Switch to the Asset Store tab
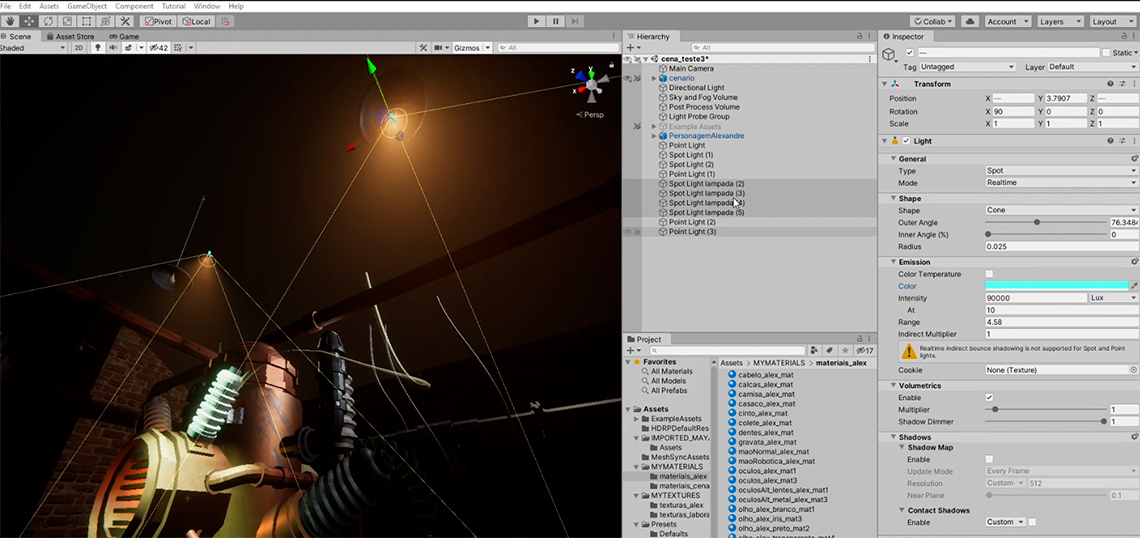 tap(74, 36)
